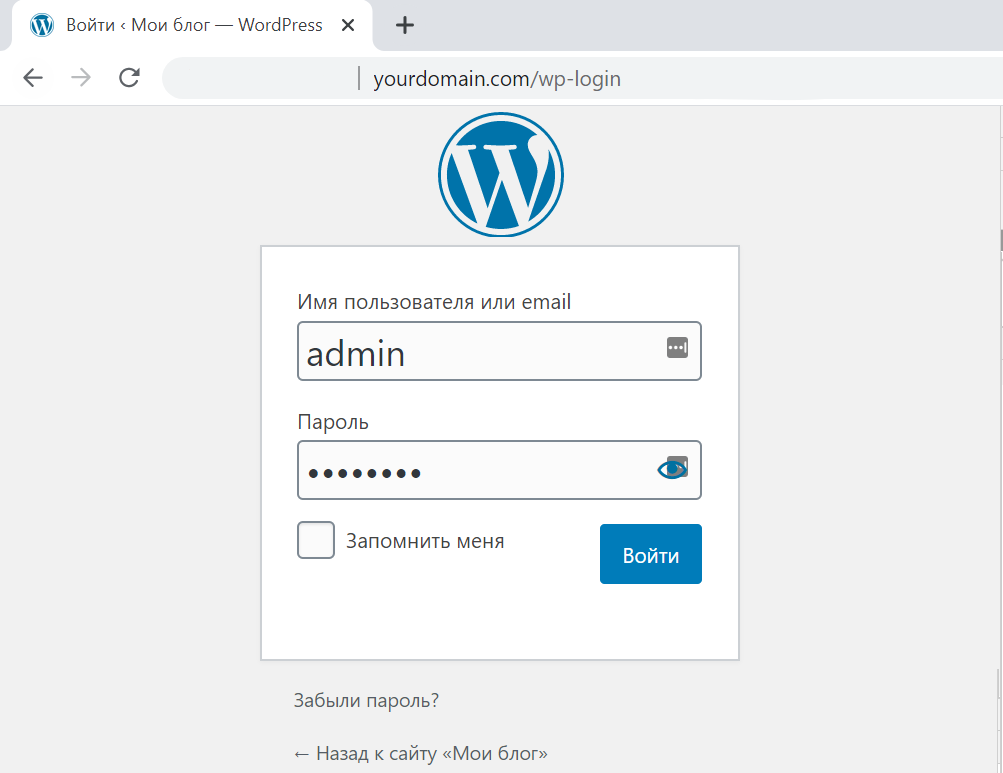Reload the wp-login page

click(x=129, y=78)
